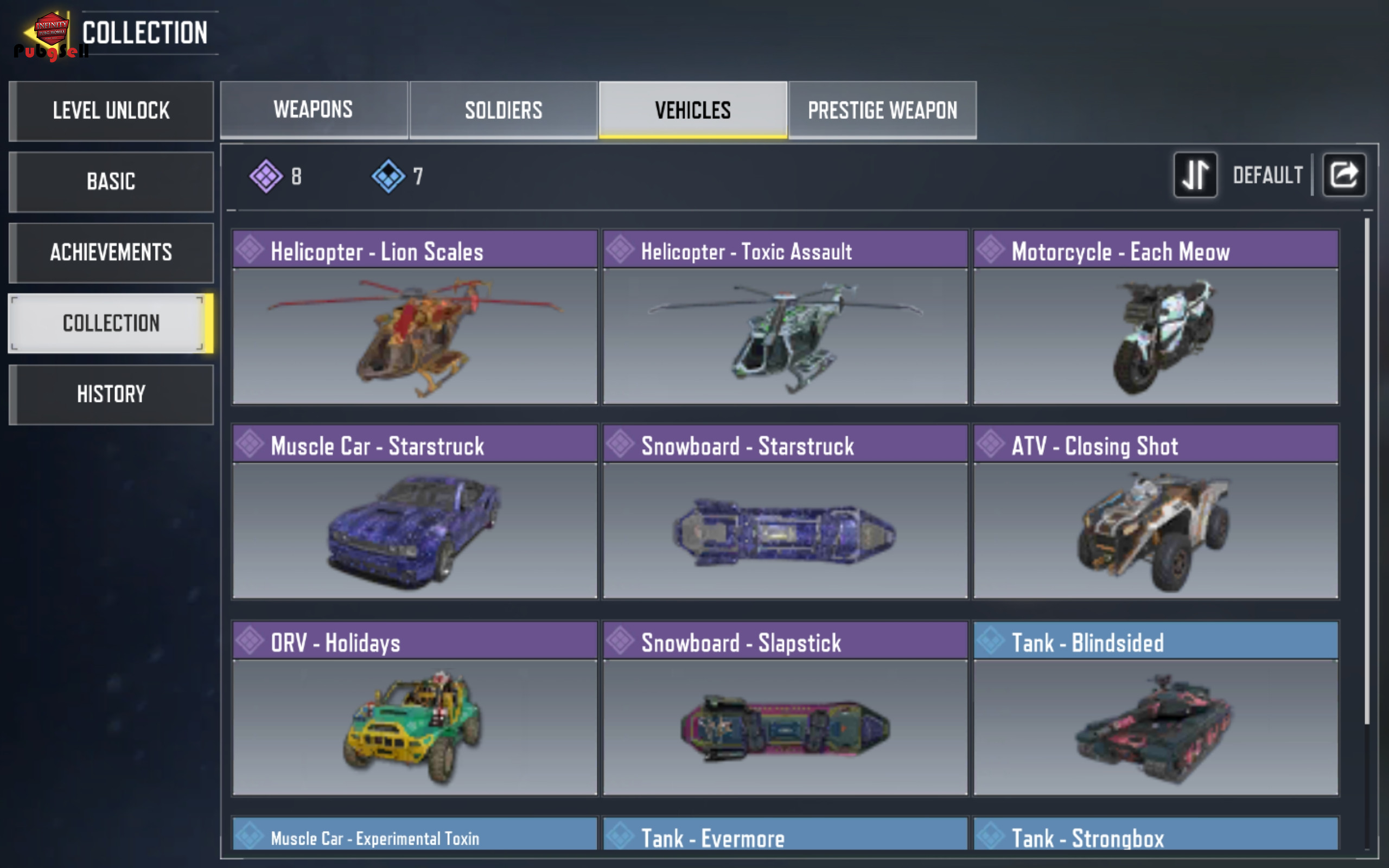
Task: Open the HISTORY section
Action: pos(111,394)
